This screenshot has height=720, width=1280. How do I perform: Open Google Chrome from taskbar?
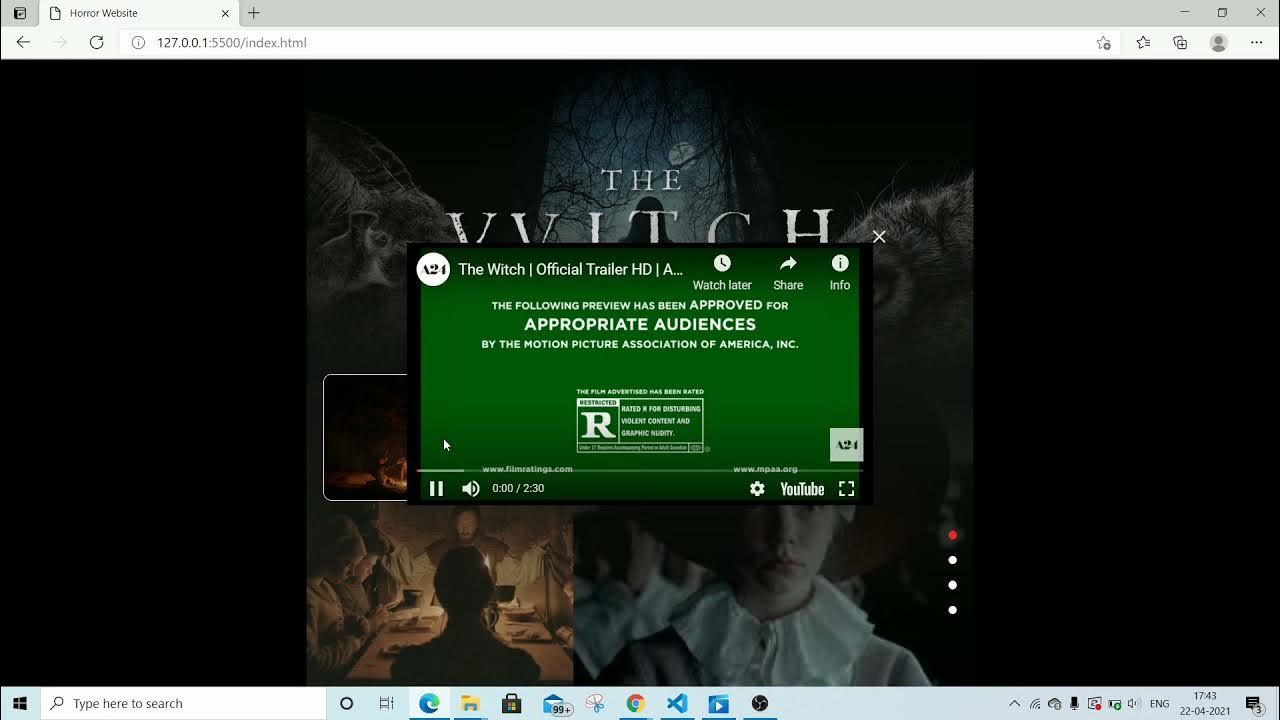click(x=635, y=703)
